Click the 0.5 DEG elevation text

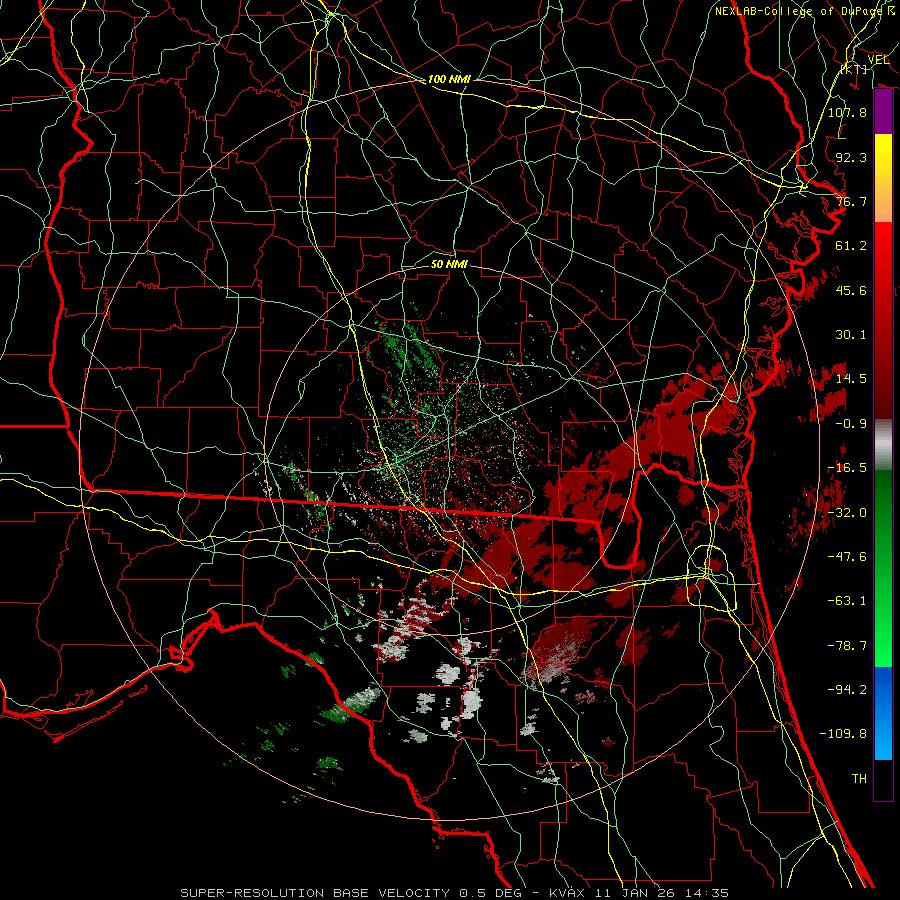490,893
